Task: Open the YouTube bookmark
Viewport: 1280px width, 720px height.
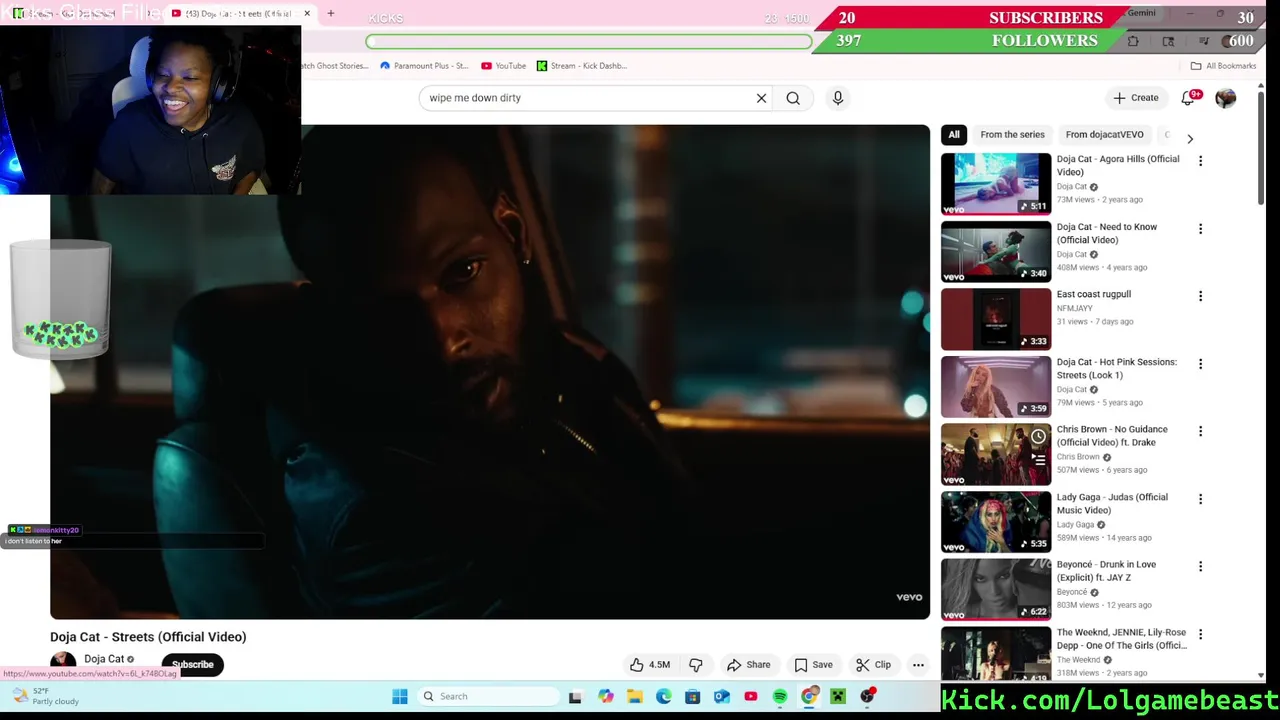Action: 503,66
